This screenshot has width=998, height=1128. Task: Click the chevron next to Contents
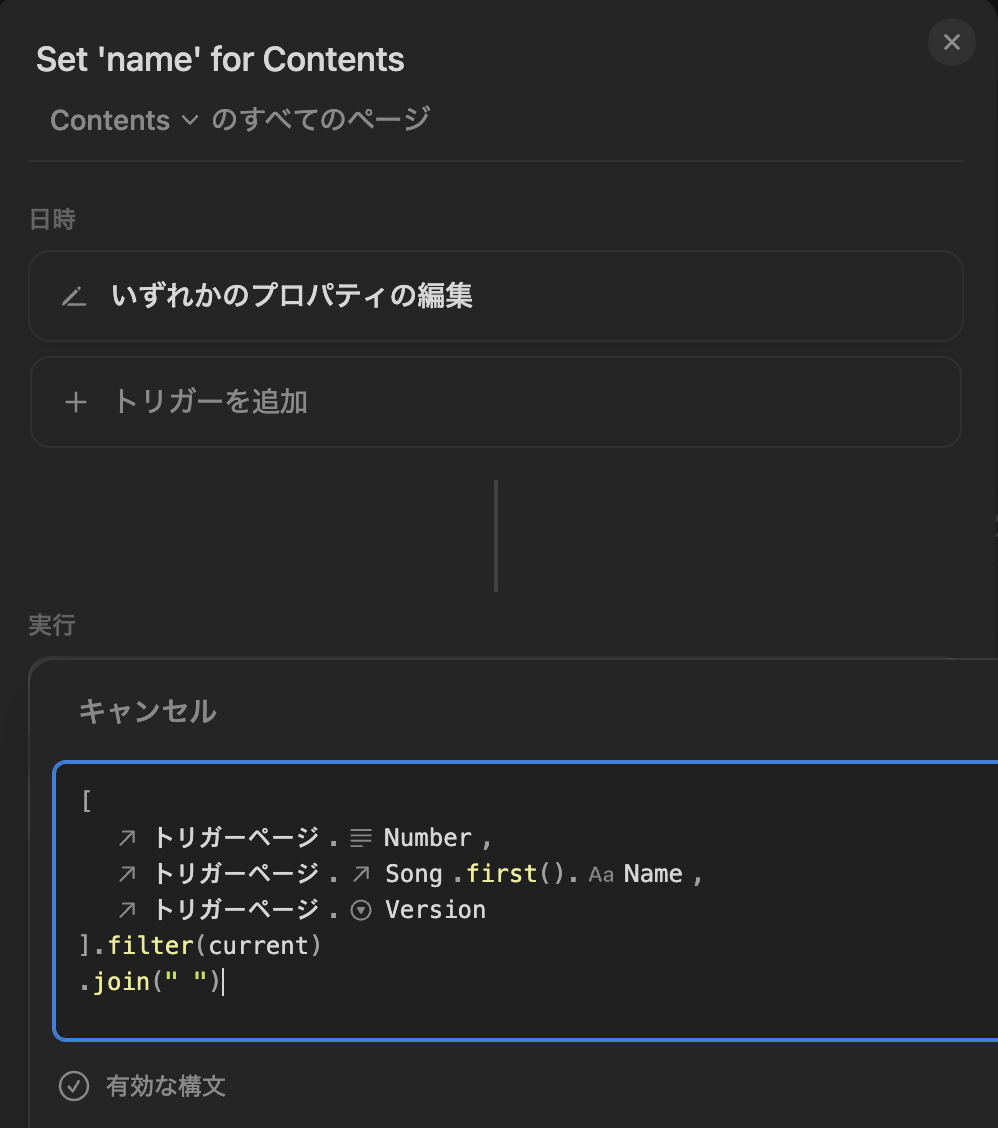click(190, 120)
